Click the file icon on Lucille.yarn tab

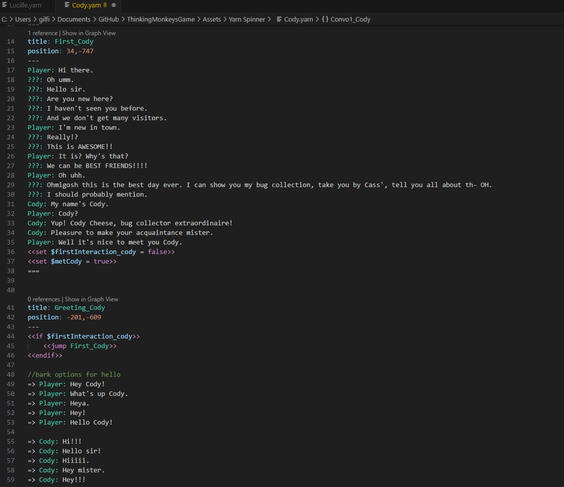[x=5, y=5]
